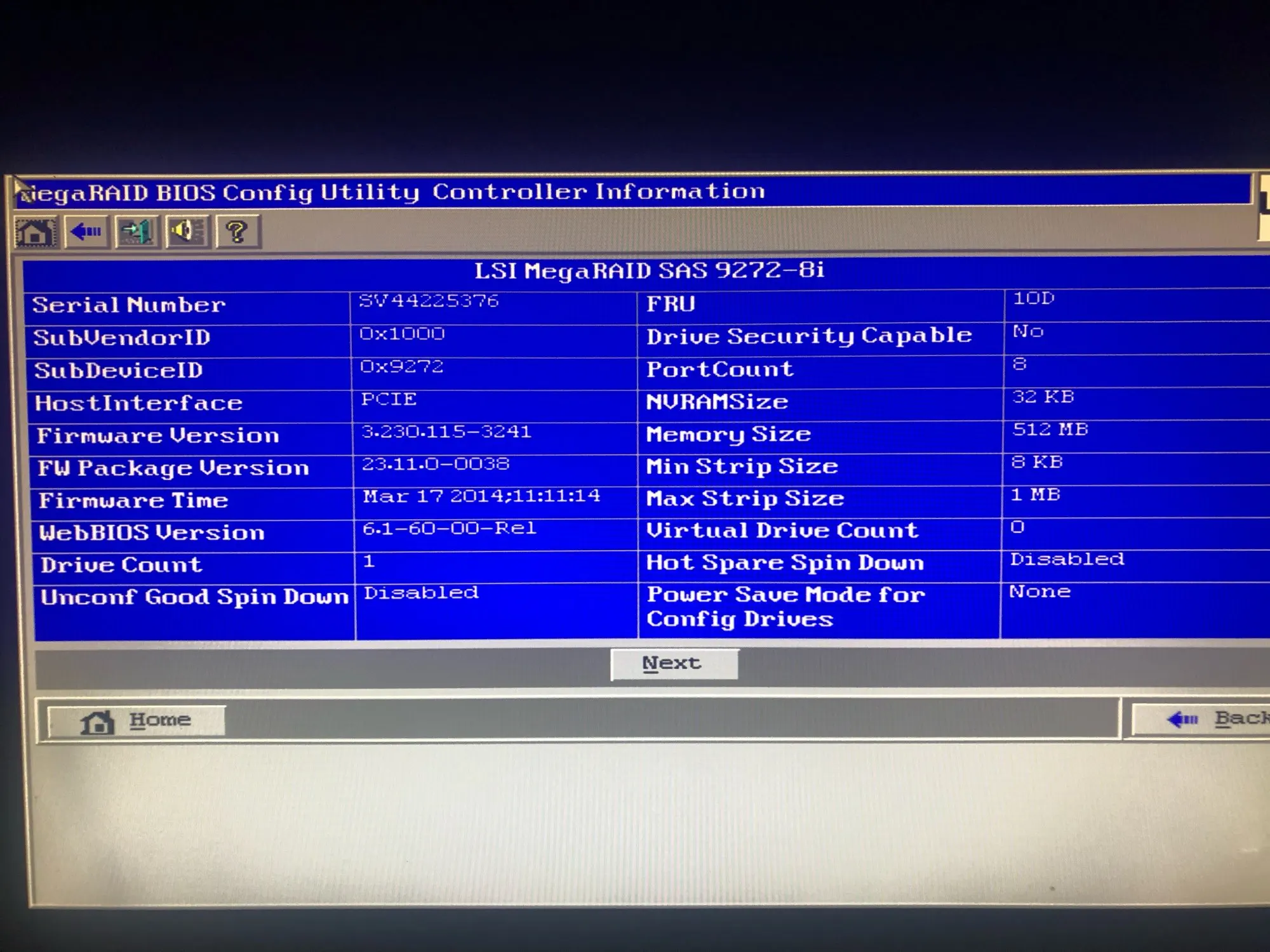Click the Memory Size value 512 MB

point(1050,430)
